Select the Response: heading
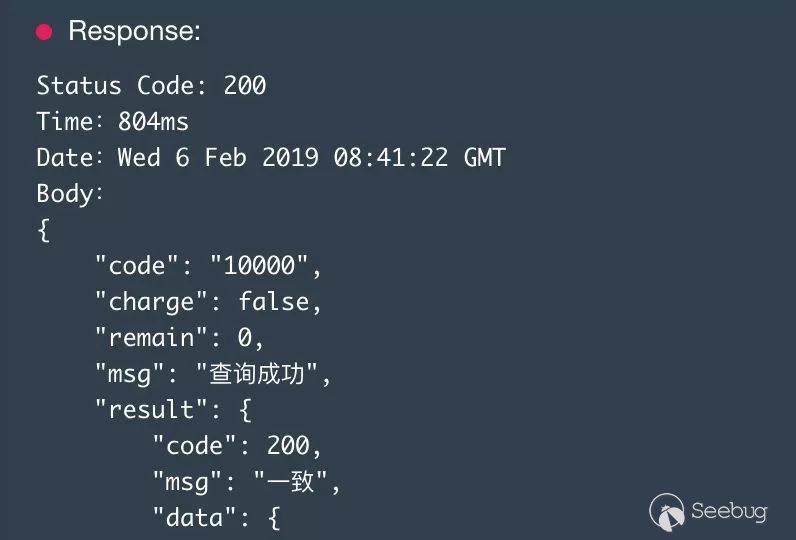This screenshot has width=796, height=540. pos(134,32)
